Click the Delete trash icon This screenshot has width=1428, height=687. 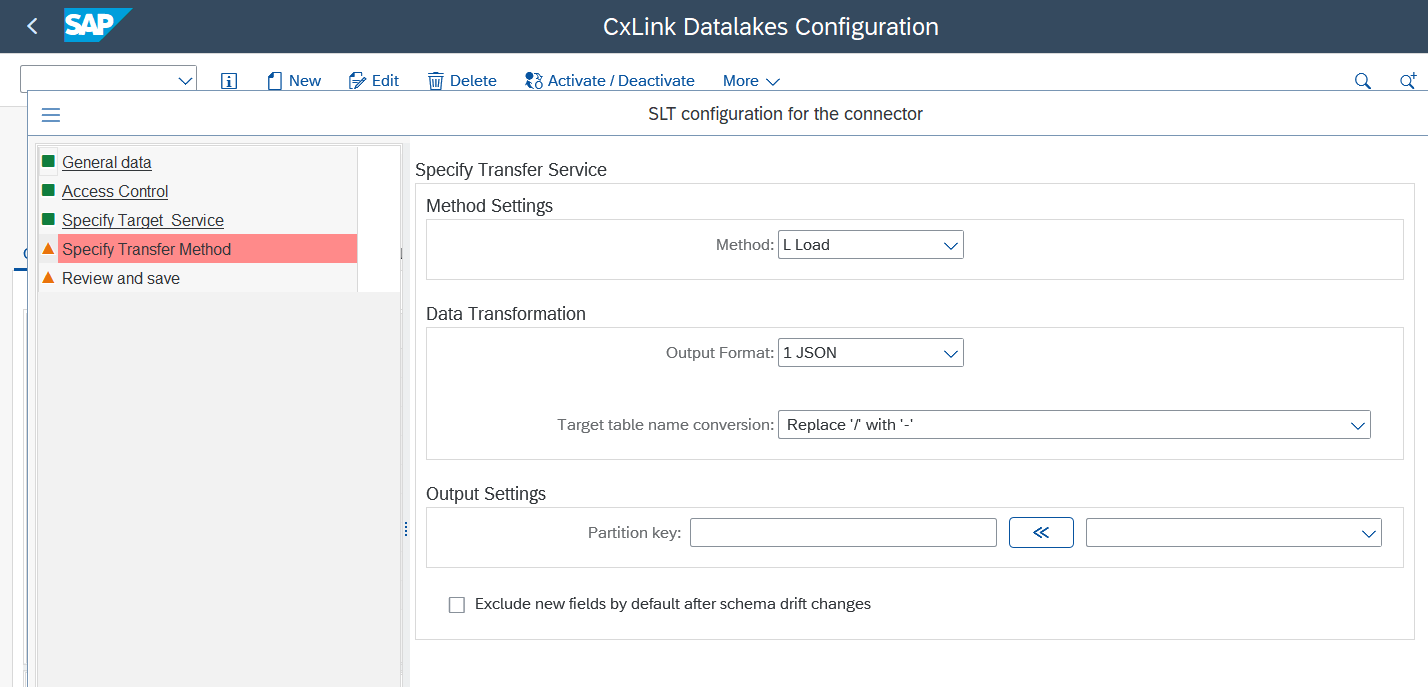[x=436, y=81]
